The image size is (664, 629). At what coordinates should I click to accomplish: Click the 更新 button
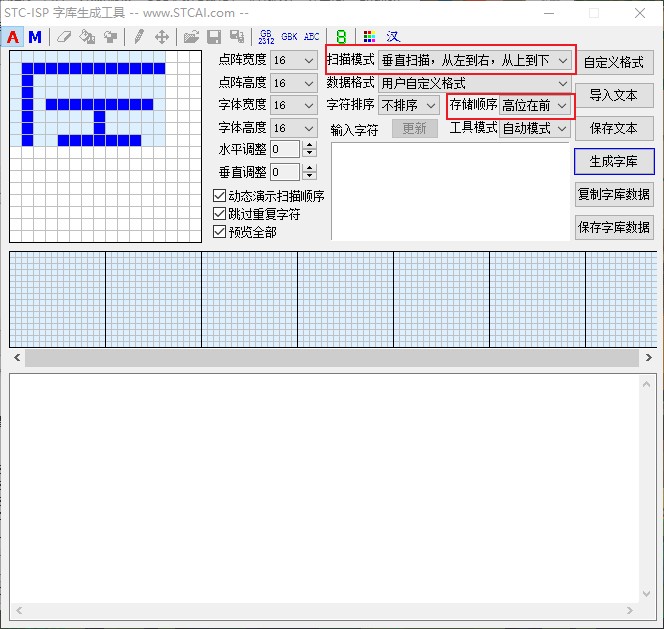(415, 128)
